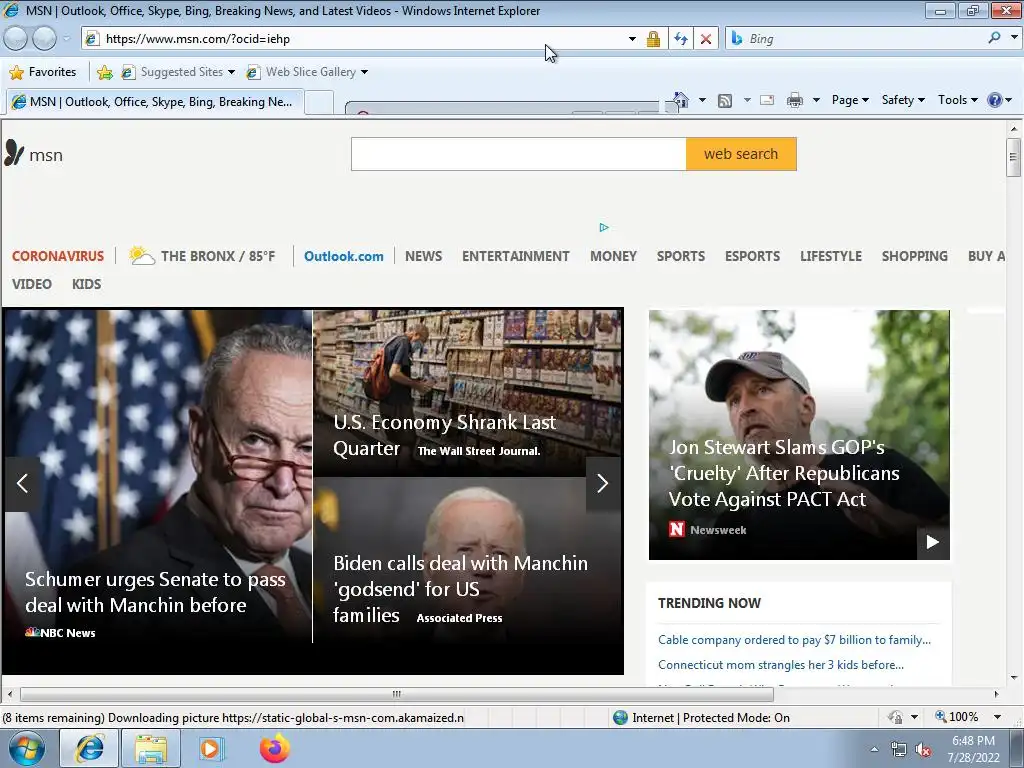Select the KIDS navigation item
The height and width of the screenshot is (768, 1024).
point(86,284)
